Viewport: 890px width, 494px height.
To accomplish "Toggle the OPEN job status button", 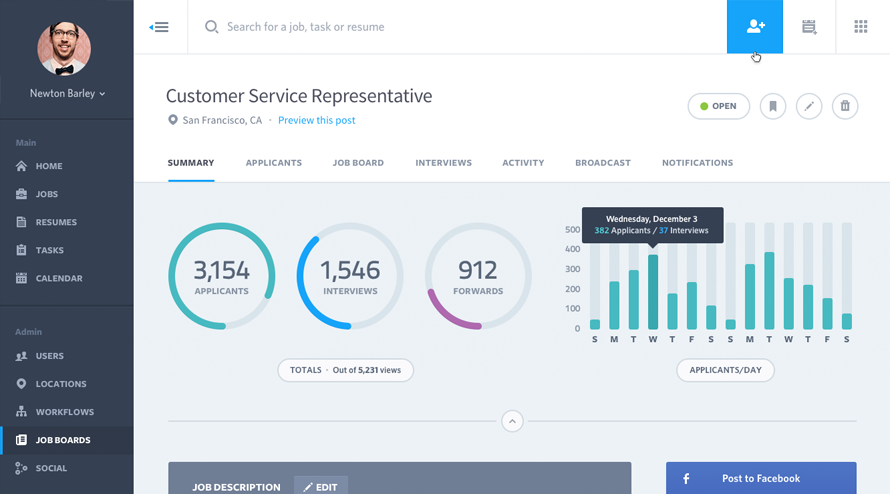I will pyautogui.click(x=718, y=106).
